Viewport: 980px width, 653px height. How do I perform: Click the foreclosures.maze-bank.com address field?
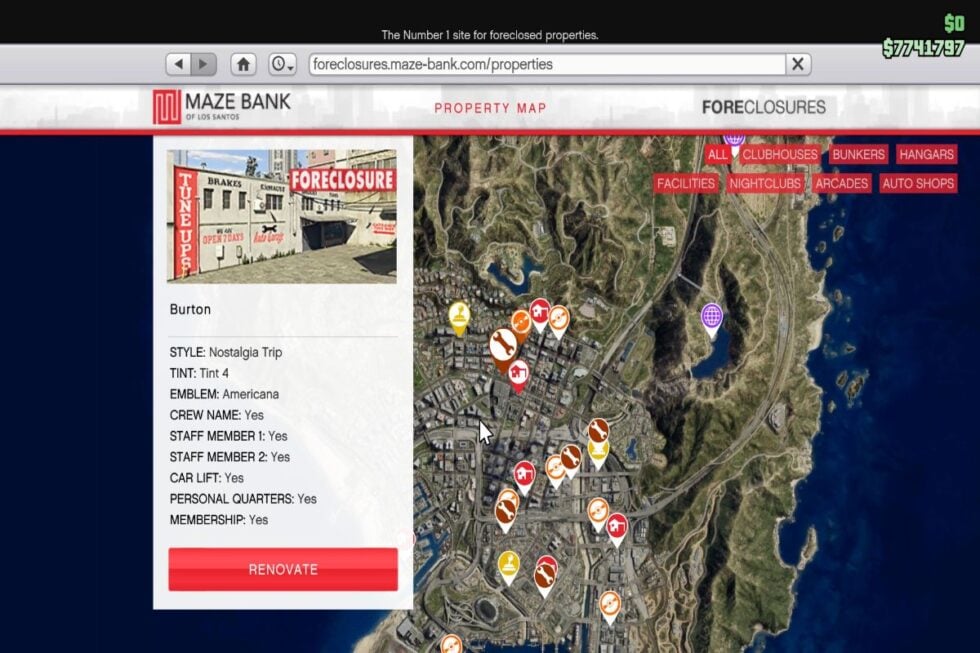pos(545,64)
